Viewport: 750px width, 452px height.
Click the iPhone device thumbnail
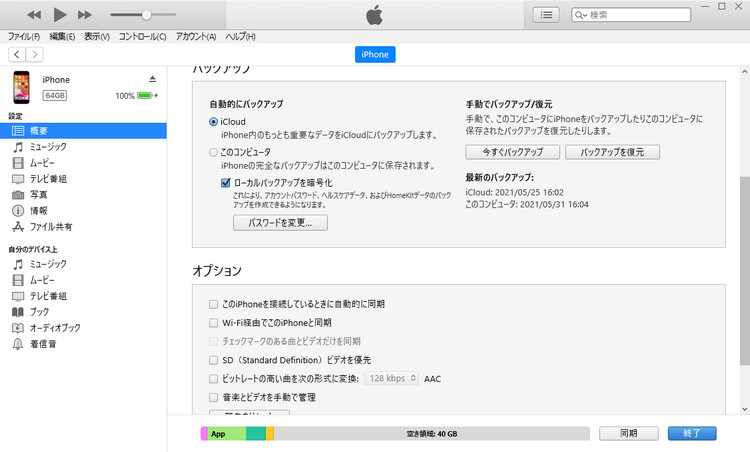21,87
